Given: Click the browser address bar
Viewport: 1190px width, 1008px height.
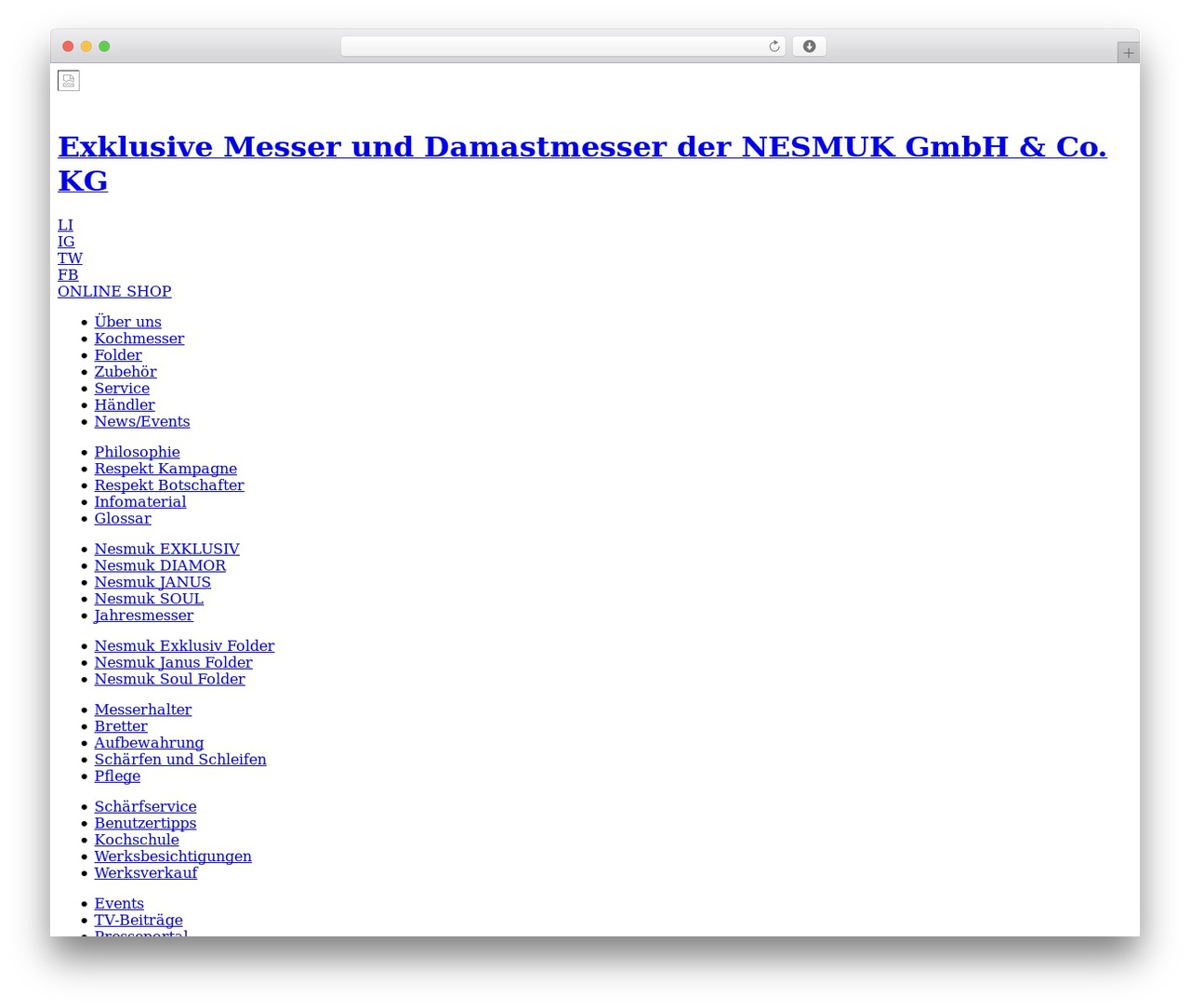Looking at the screenshot, I should (563, 46).
